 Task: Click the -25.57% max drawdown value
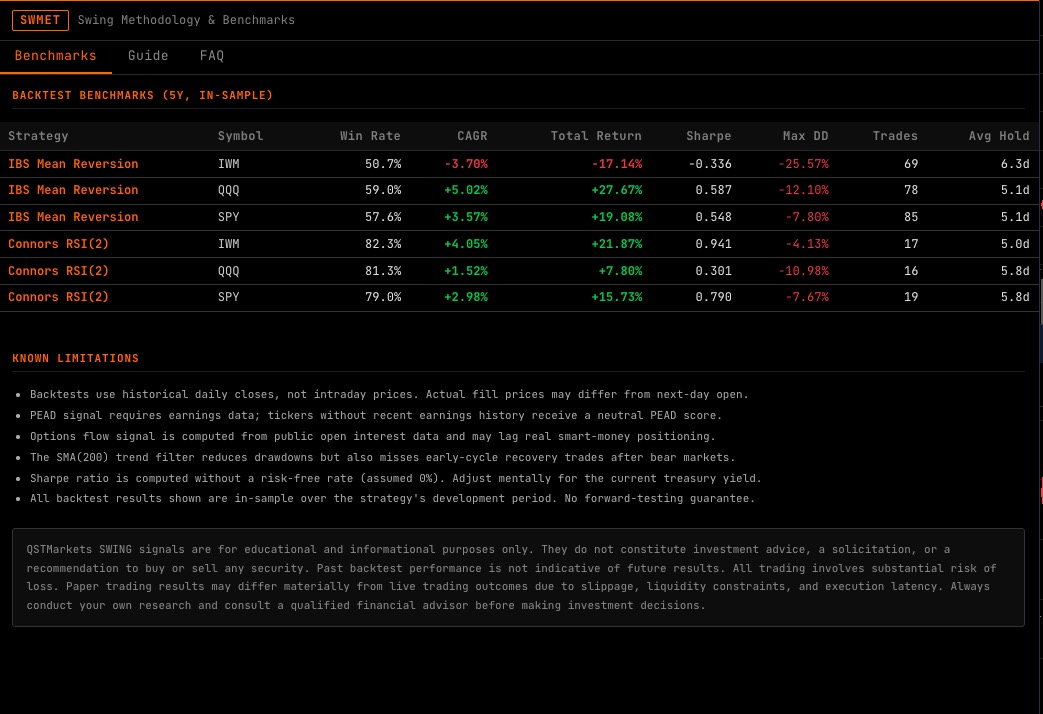point(804,164)
